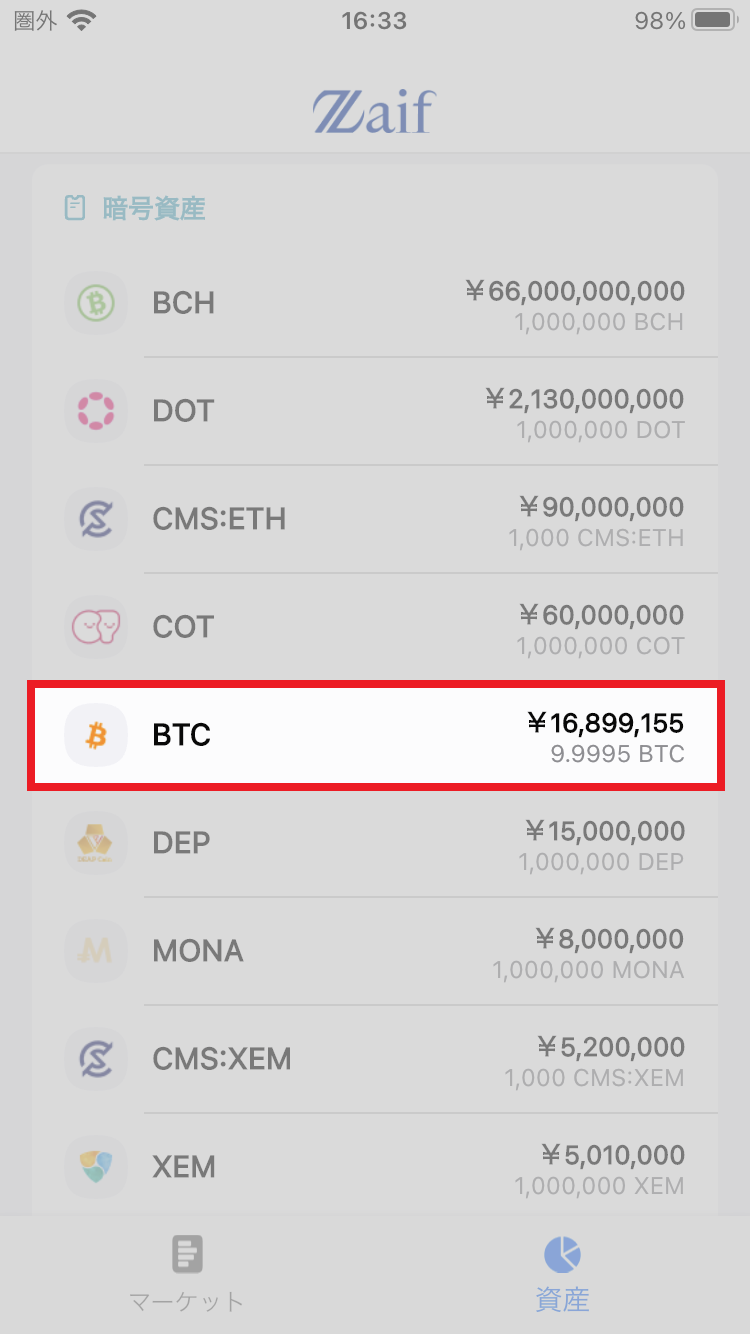Screen dimensions: 750x1334
Task: Tap the CMS:XEM token icon
Action: pyautogui.click(x=96, y=1059)
